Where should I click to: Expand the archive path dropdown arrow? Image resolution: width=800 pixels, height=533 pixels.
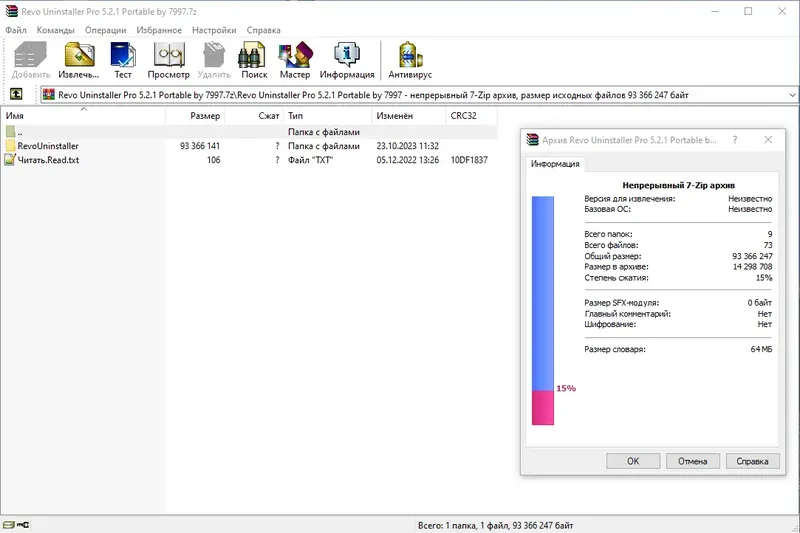pos(792,95)
